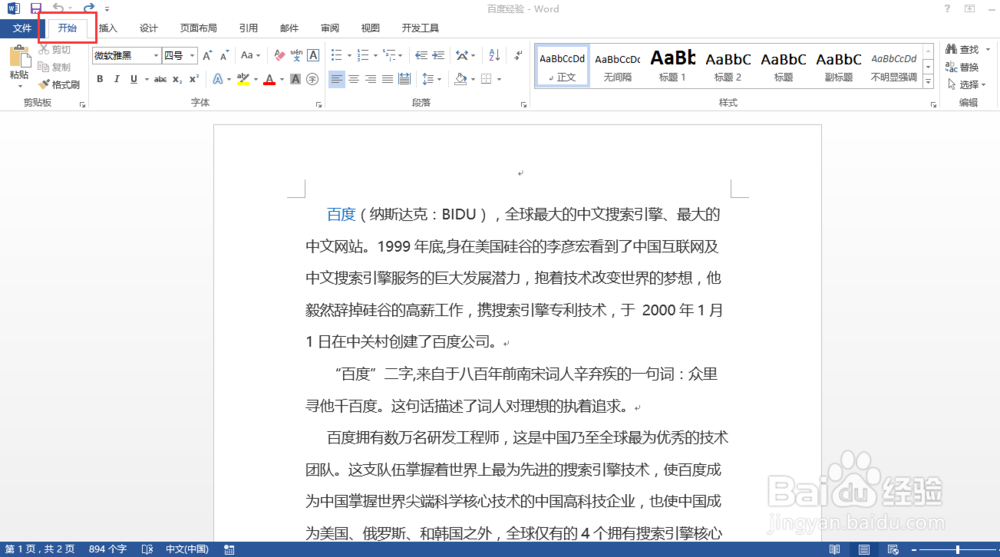The height and width of the screenshot is (557, 1000).
Task: Click the yellow Text Highlight Color button
Action: [243, 79]
